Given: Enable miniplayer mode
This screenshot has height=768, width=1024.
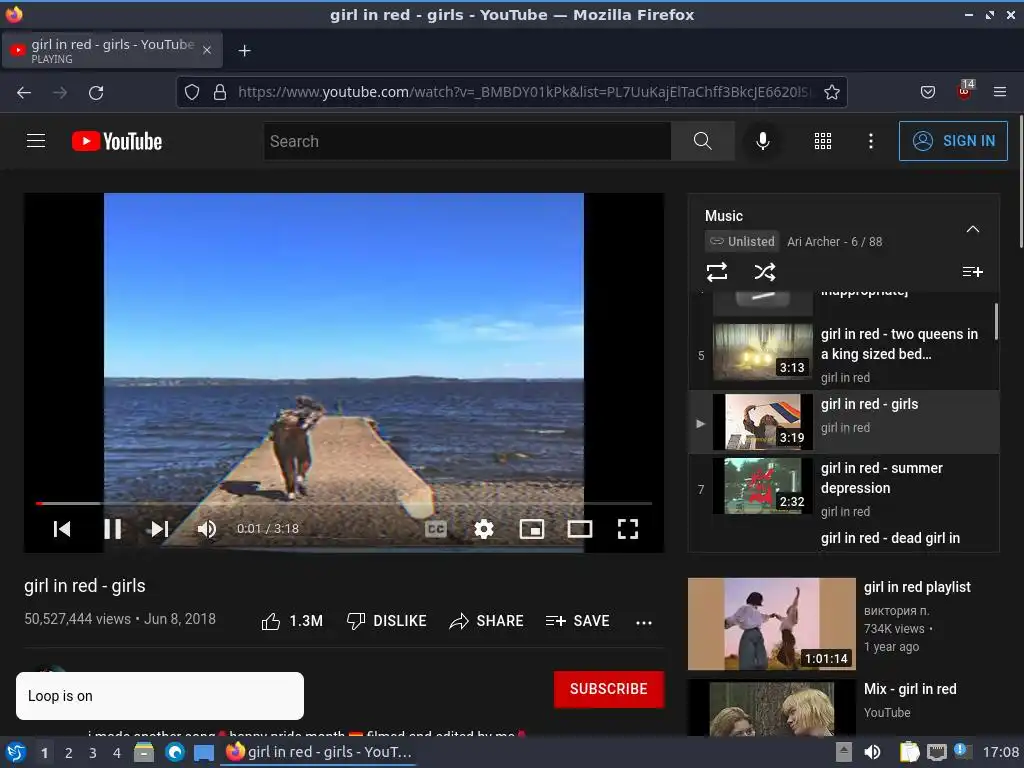Looking at the screenshot, I should coord(532,529).
